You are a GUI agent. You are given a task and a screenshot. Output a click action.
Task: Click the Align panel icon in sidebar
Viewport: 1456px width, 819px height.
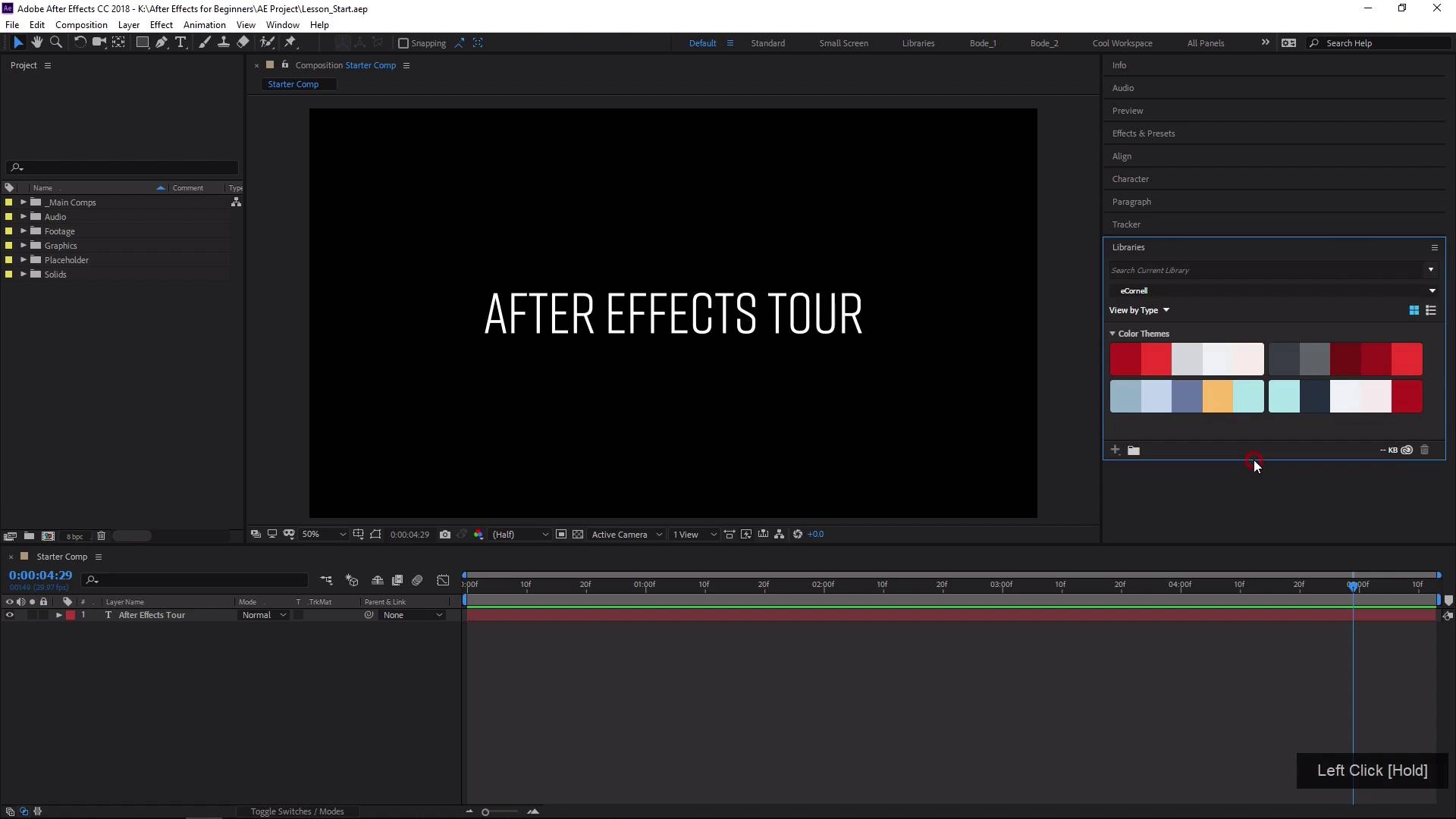pos(1121,155)
